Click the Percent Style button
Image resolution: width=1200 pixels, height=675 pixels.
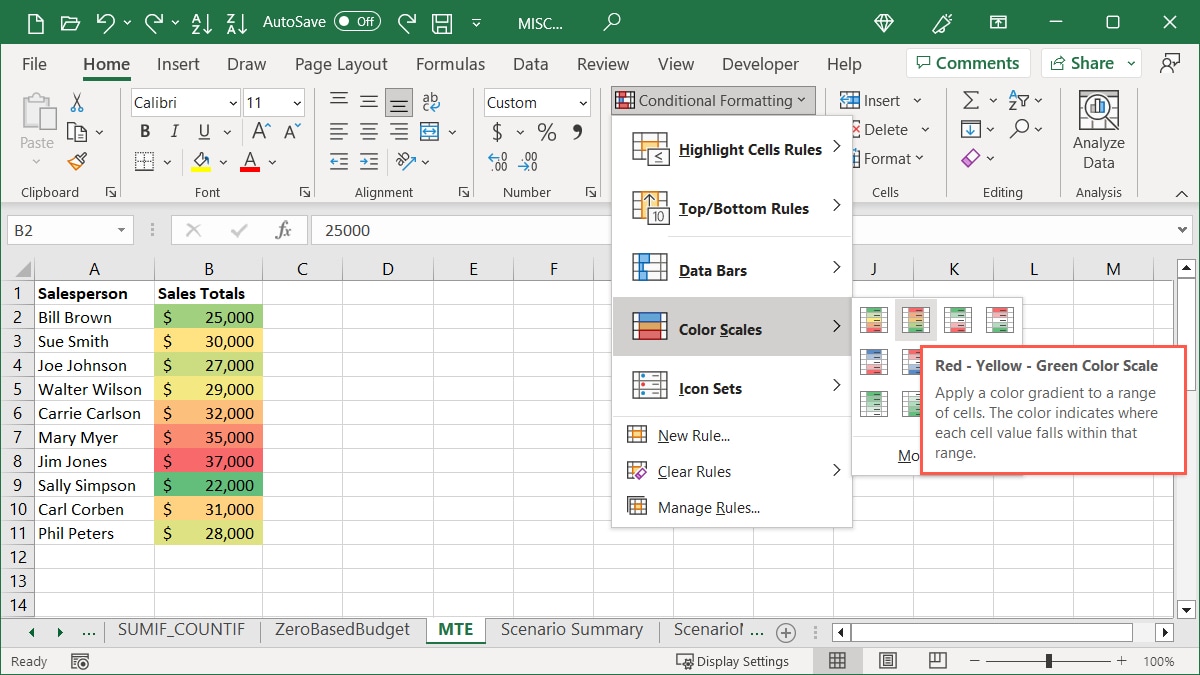[x=546, y=132]
